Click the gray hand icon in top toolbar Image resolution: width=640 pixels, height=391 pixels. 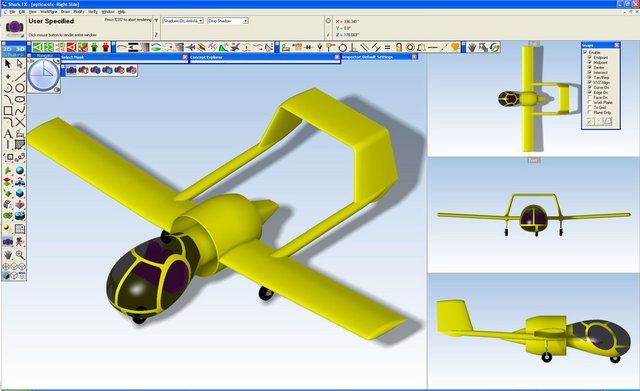point(472,47)
